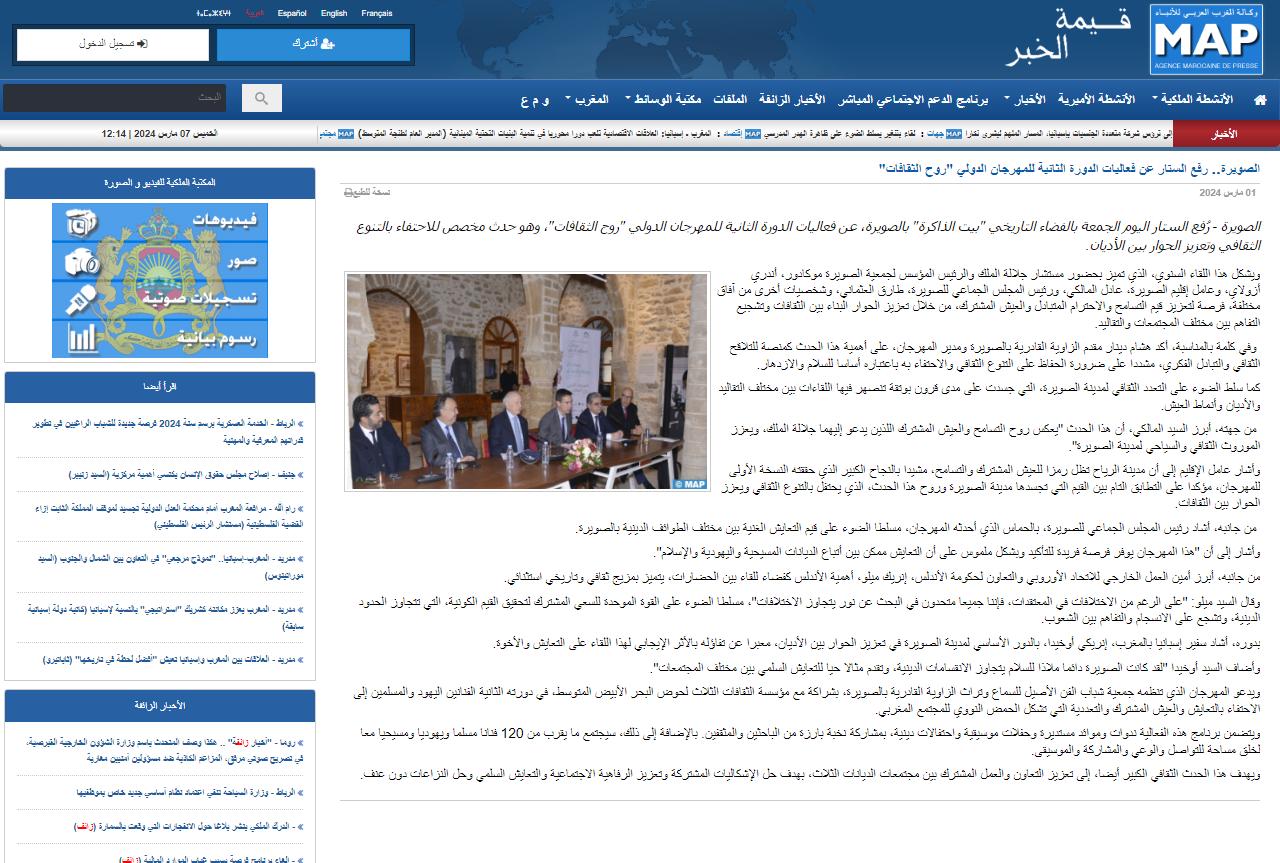Click the تسجيل الدخول login button
The image size is (1280, 863).
113,44
